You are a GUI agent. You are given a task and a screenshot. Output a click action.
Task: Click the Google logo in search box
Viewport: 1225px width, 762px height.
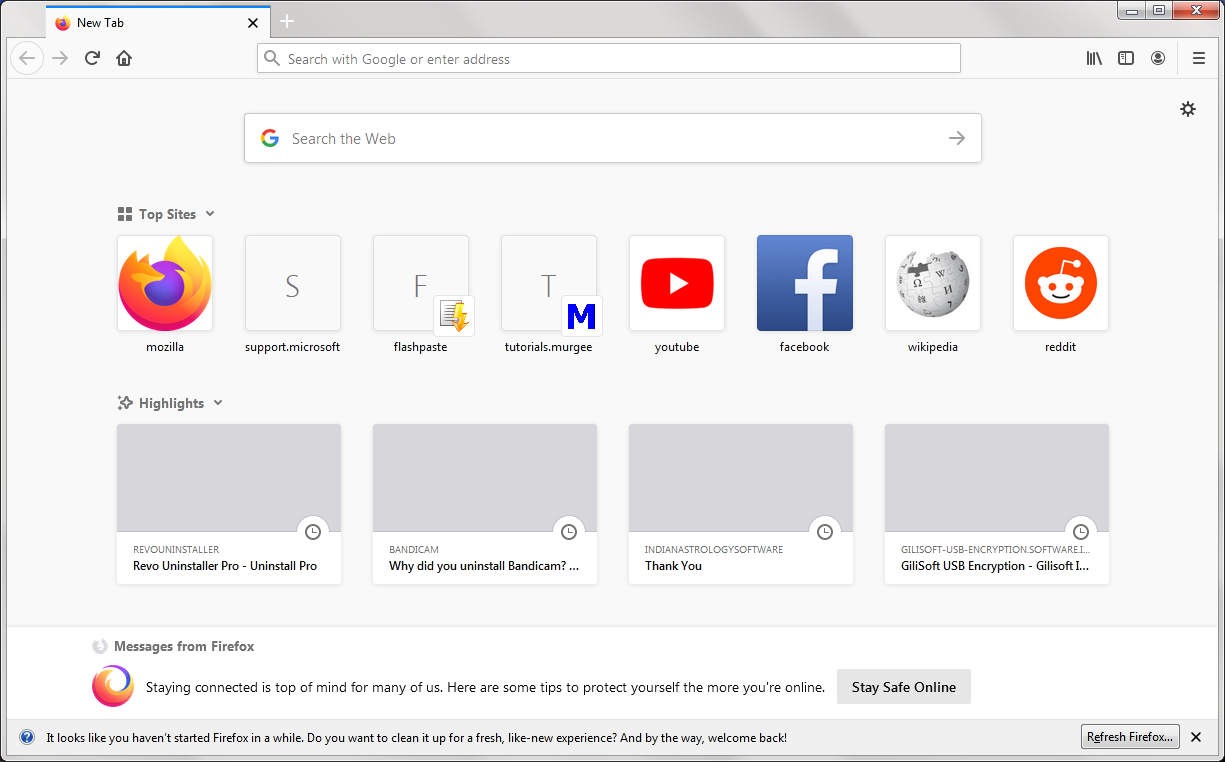point(270,138)
